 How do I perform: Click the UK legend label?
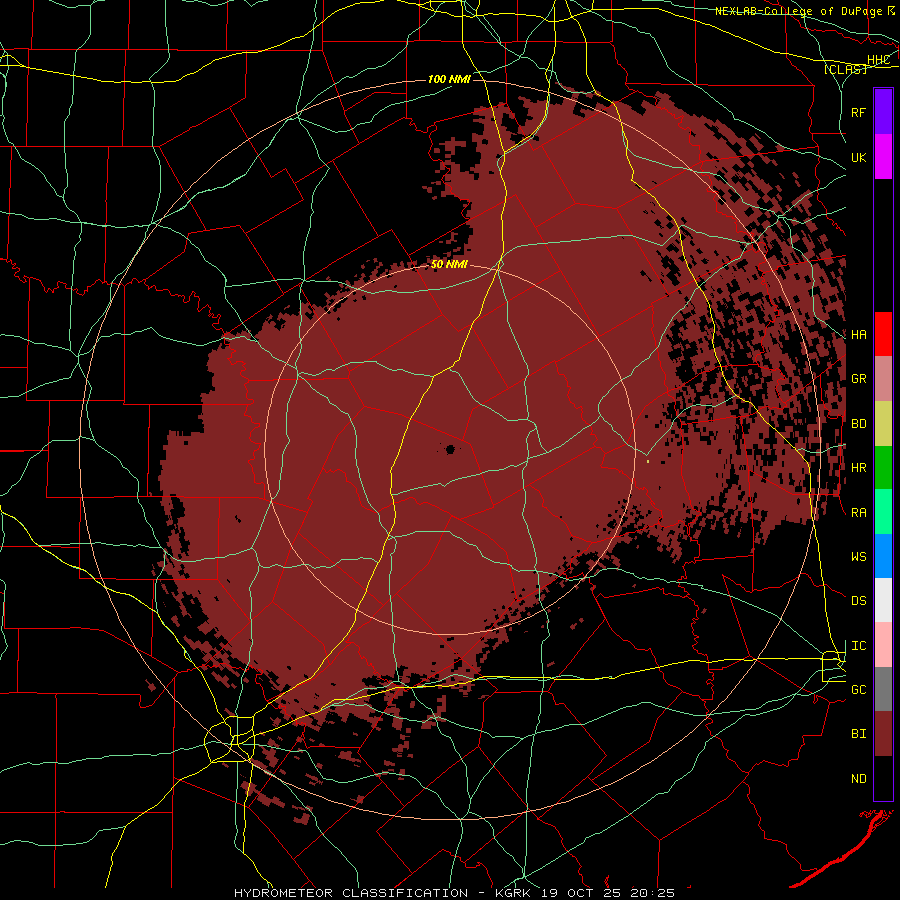pyautogui.click(x=859, y=157)
